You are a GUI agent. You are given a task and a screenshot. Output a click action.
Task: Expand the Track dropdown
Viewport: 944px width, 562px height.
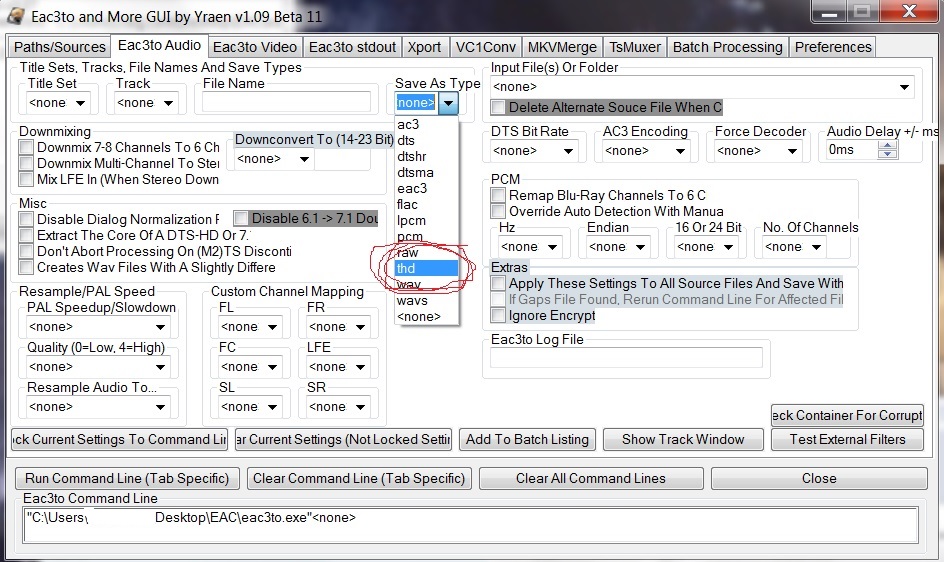169,103
